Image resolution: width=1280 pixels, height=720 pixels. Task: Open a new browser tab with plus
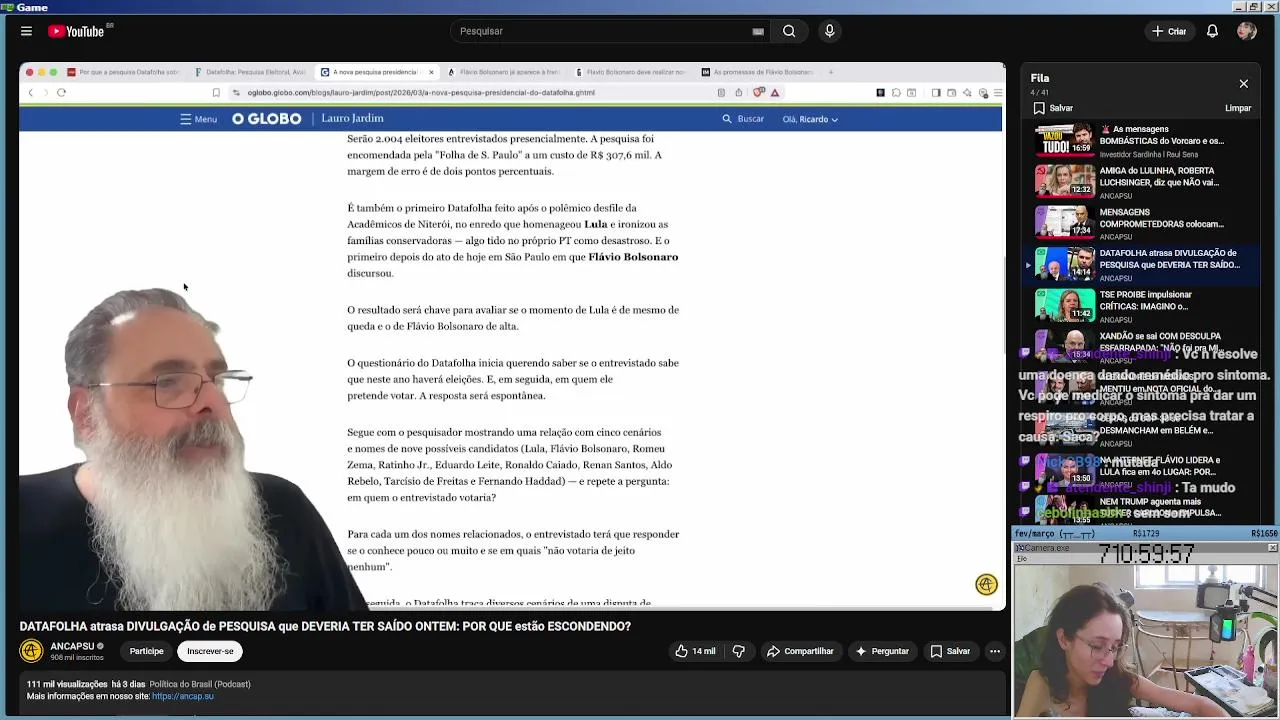[830, 72]
